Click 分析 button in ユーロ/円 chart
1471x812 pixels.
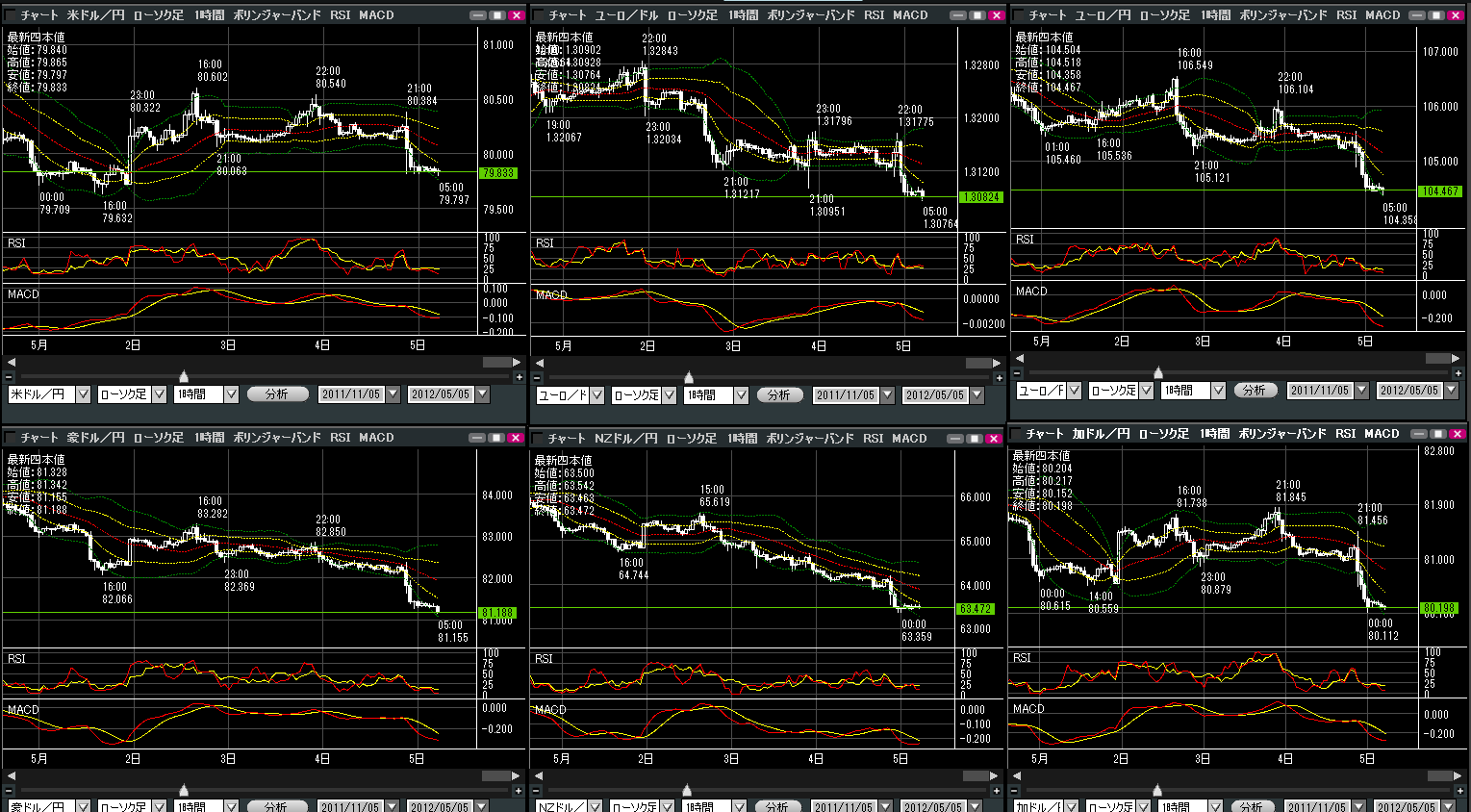1255,391
